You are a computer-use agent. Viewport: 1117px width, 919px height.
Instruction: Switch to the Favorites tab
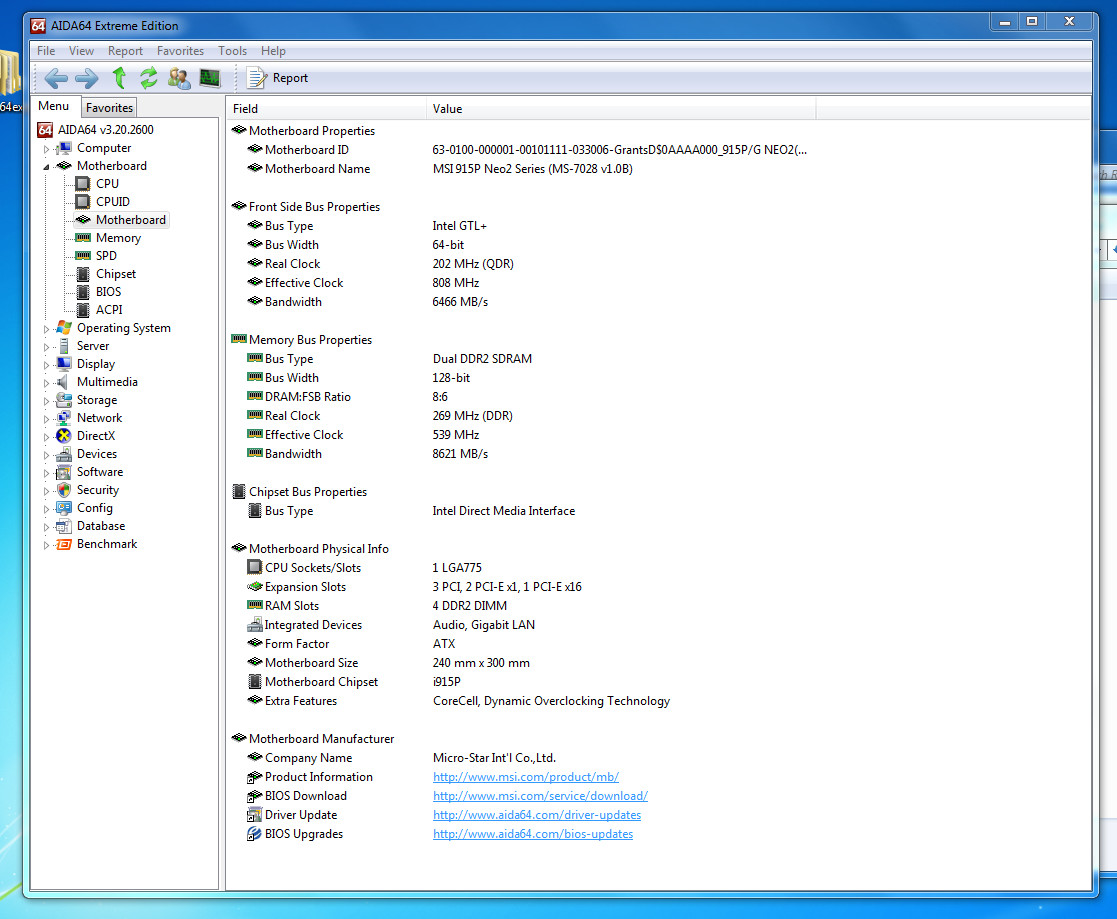(x=109, y=108)
